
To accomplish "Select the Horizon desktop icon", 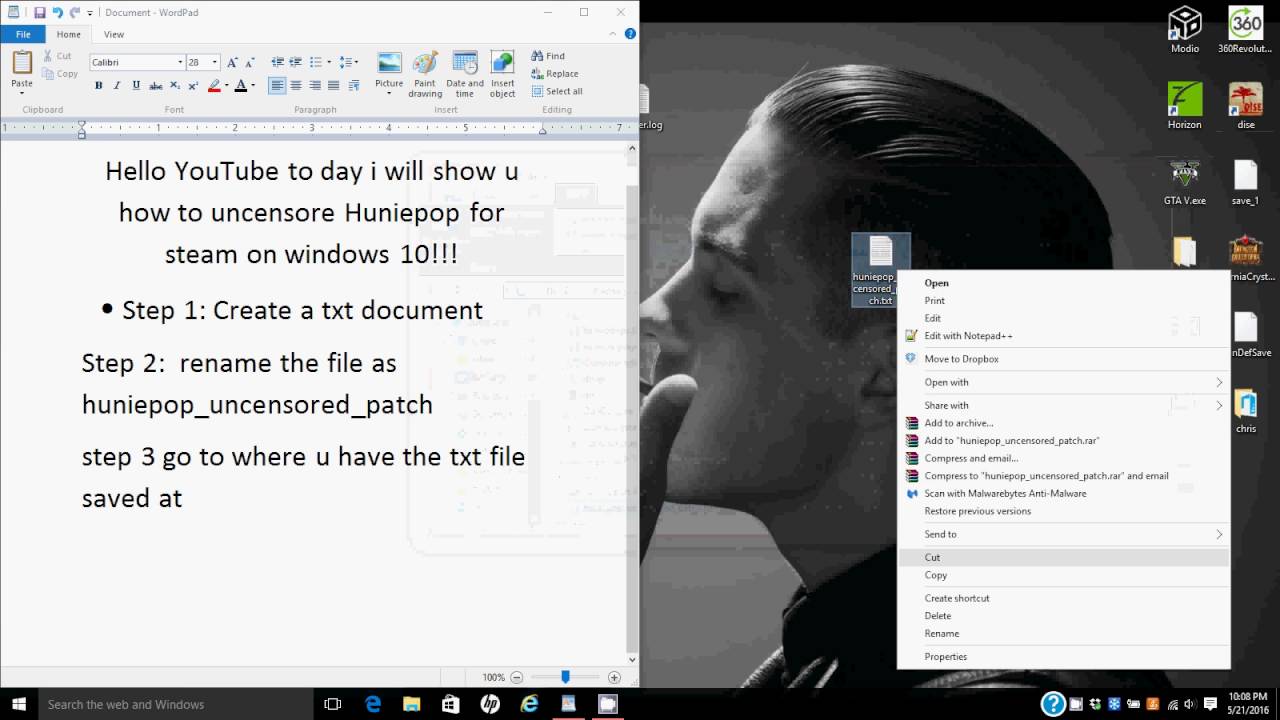I will pyautogui.click(x=1185, y=105).
